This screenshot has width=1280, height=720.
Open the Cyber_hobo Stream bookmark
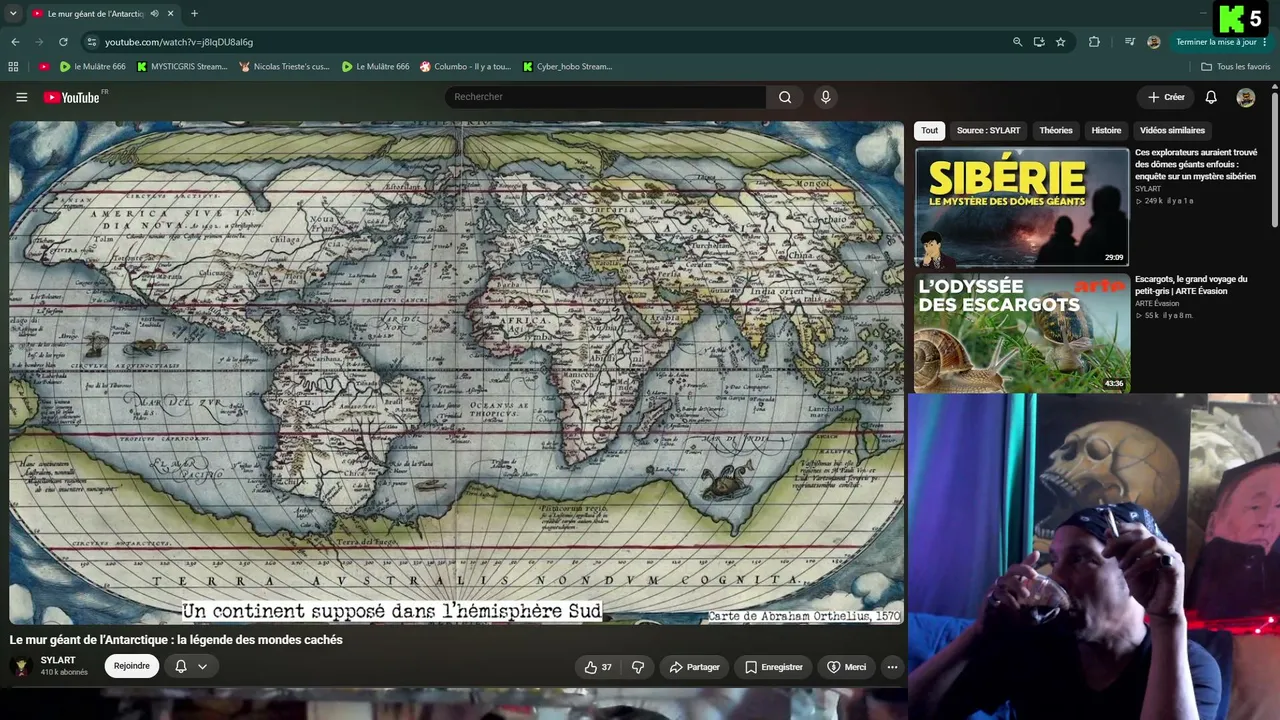tap(567, 67)
